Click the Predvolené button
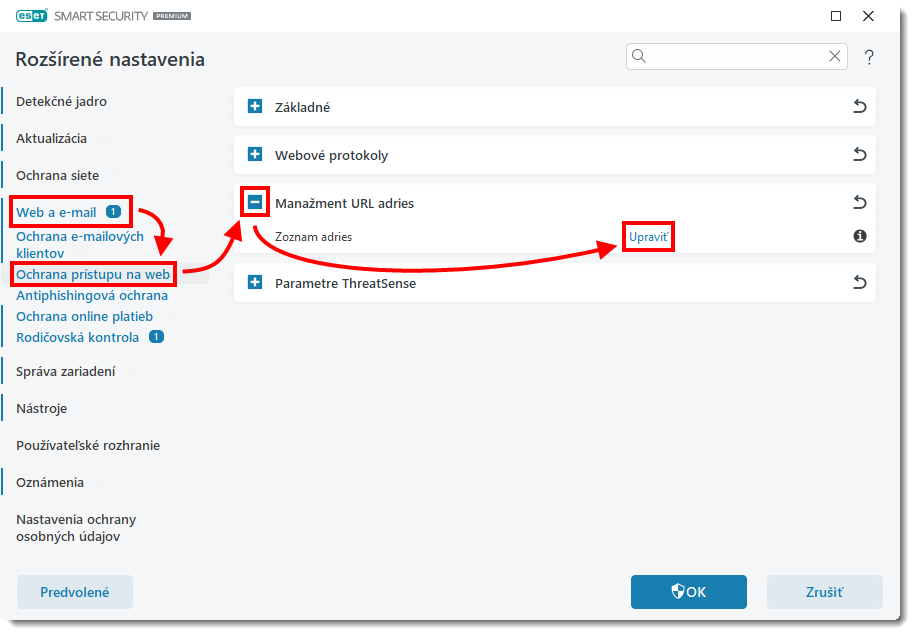 (75, 592)
